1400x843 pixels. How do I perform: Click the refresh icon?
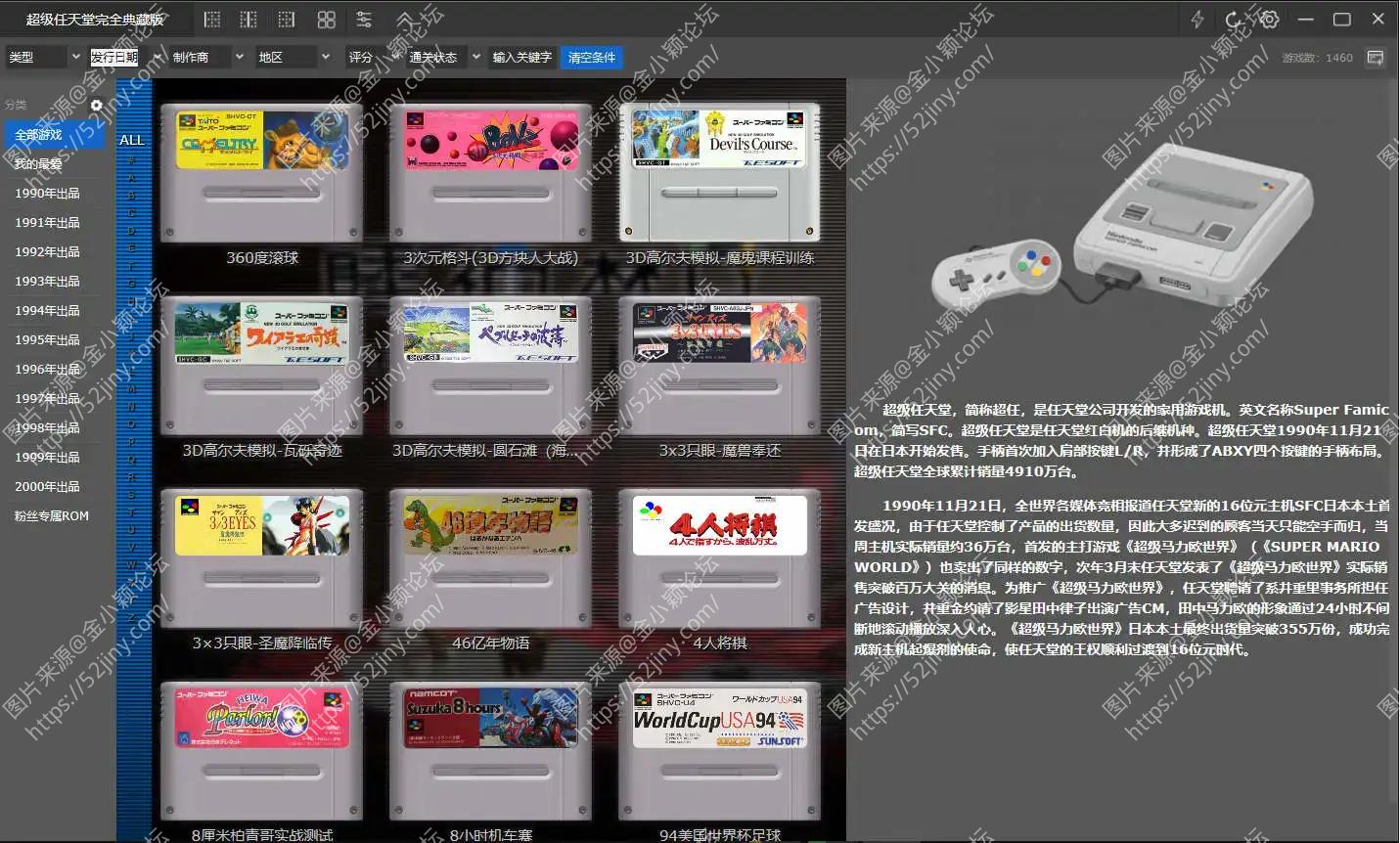tap(1232, 18)
